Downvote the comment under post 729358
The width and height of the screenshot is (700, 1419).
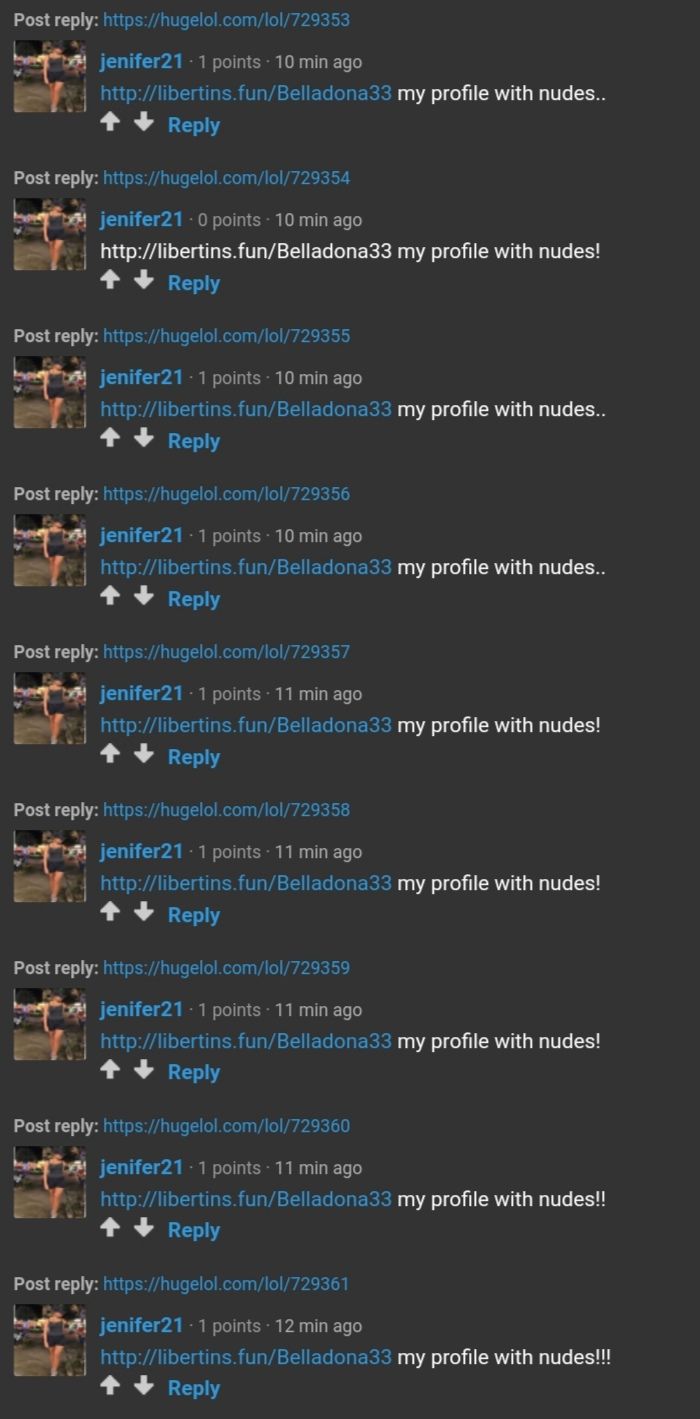click(x=144, y=912)
